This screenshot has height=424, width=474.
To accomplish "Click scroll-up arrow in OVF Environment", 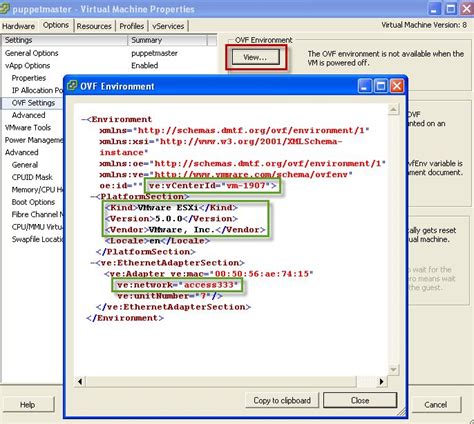I will click(393, 109).
